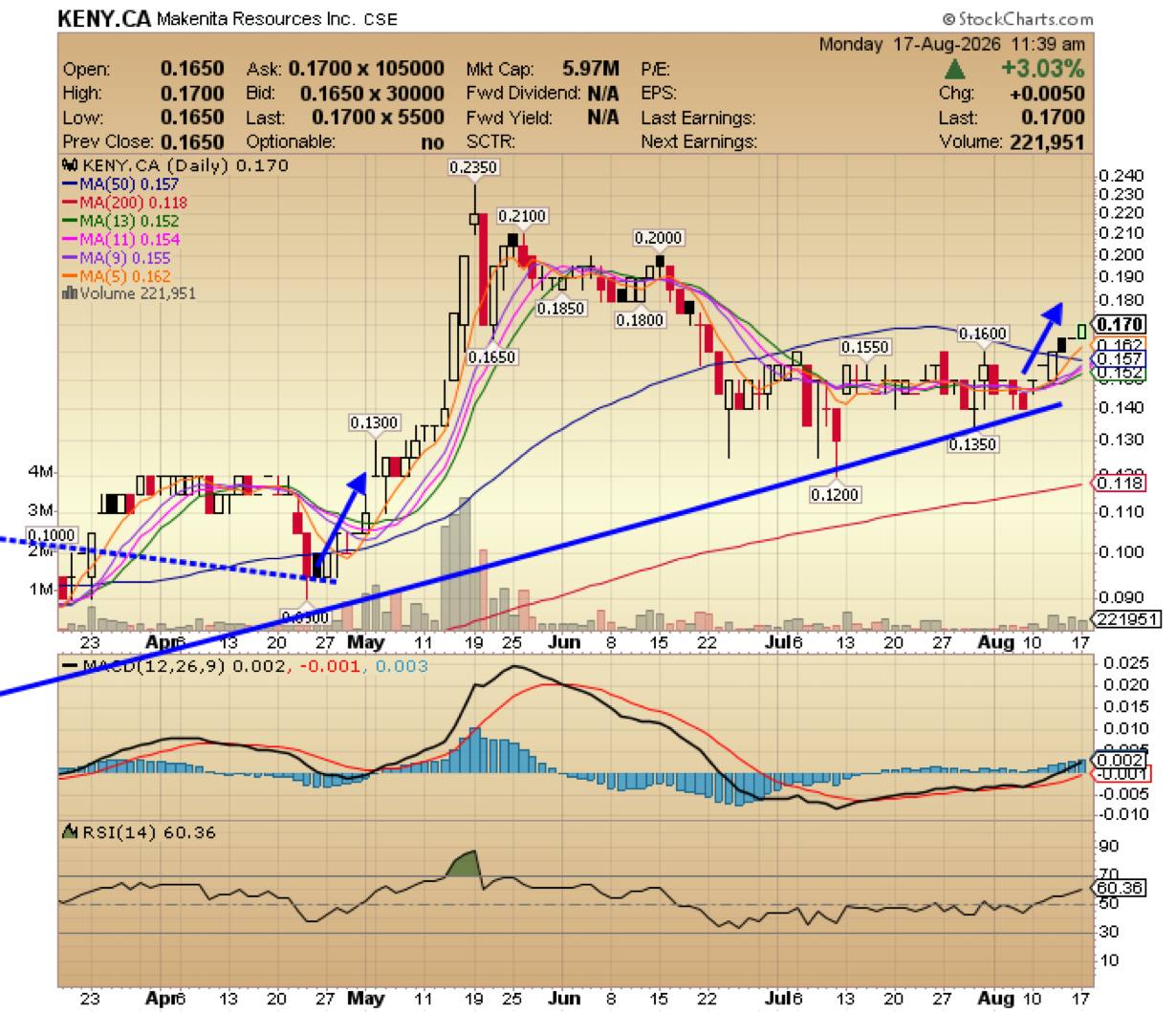Click the Prev Close label
Viewport: 1176px width, 1013px height.
[108, 142]
